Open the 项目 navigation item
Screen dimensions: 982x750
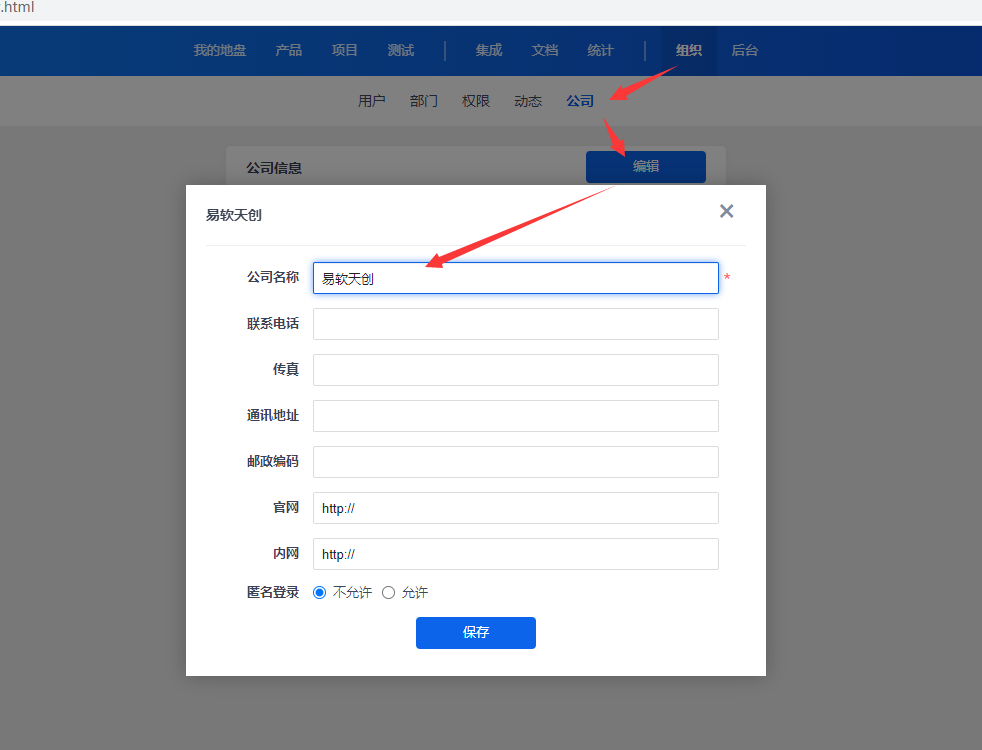[x=345, y=50]
